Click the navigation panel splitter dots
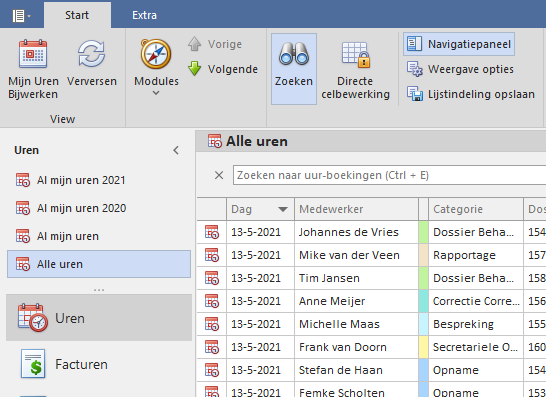This screenshot has height=397, width=546. click(99, 290)
